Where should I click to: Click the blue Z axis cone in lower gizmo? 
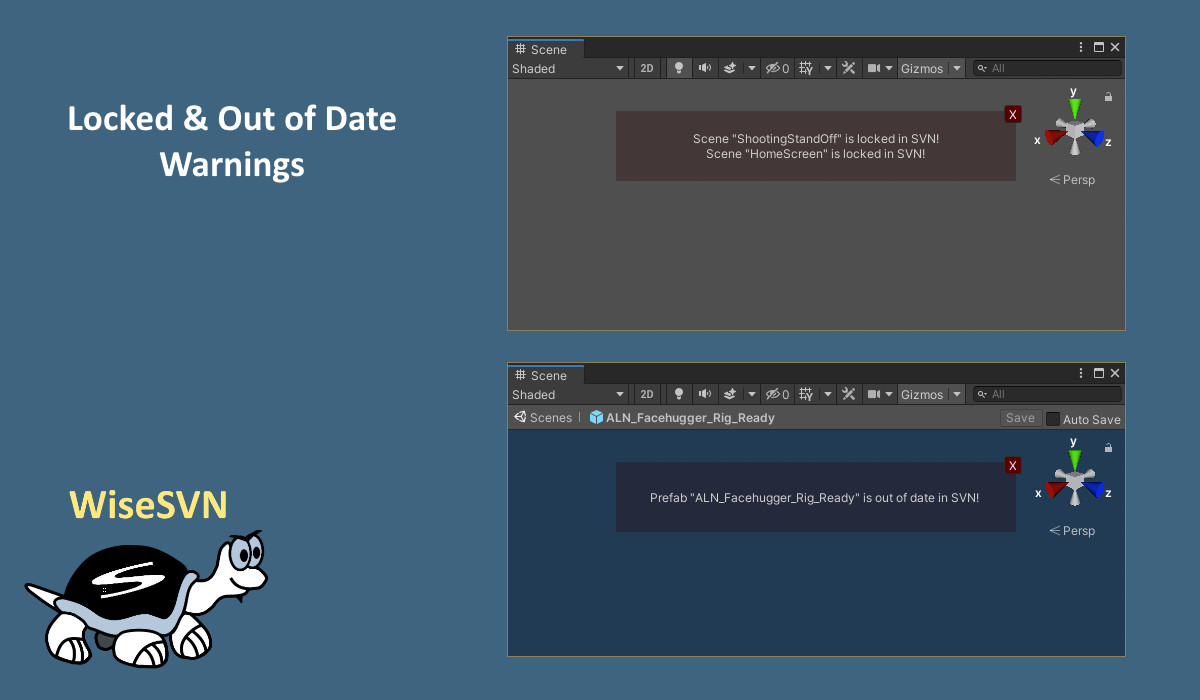click(x=1094, y=488)
